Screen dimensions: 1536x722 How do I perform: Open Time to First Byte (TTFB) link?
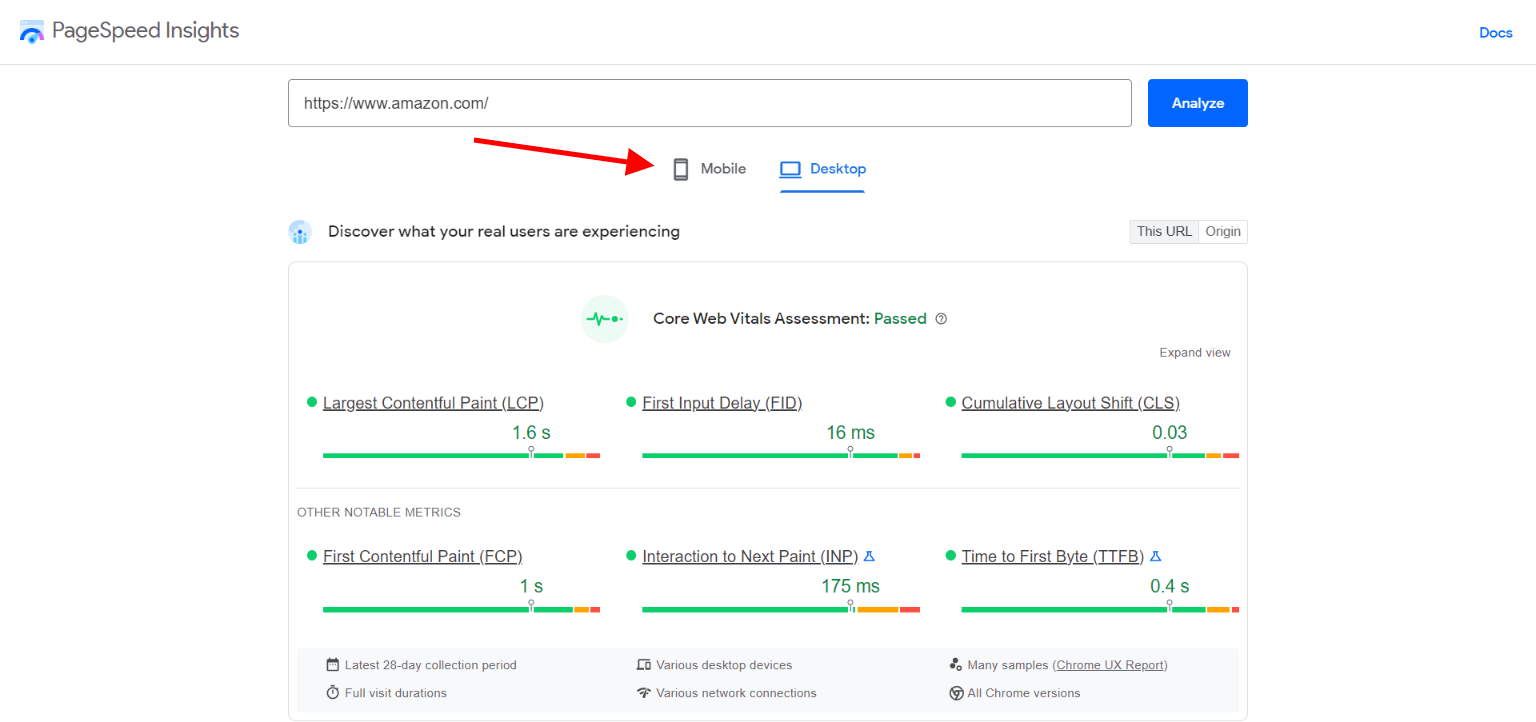tap(1053, 556)
